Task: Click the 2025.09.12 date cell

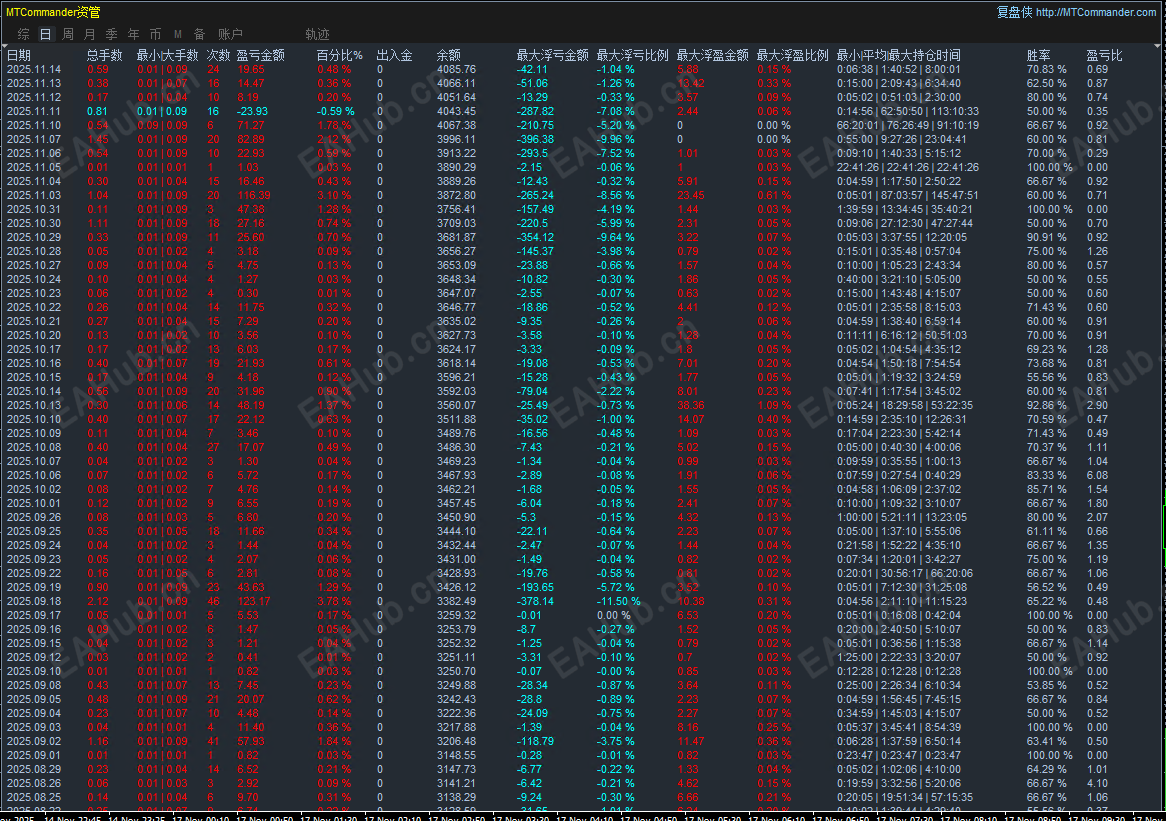Action: tap(33, 657)
